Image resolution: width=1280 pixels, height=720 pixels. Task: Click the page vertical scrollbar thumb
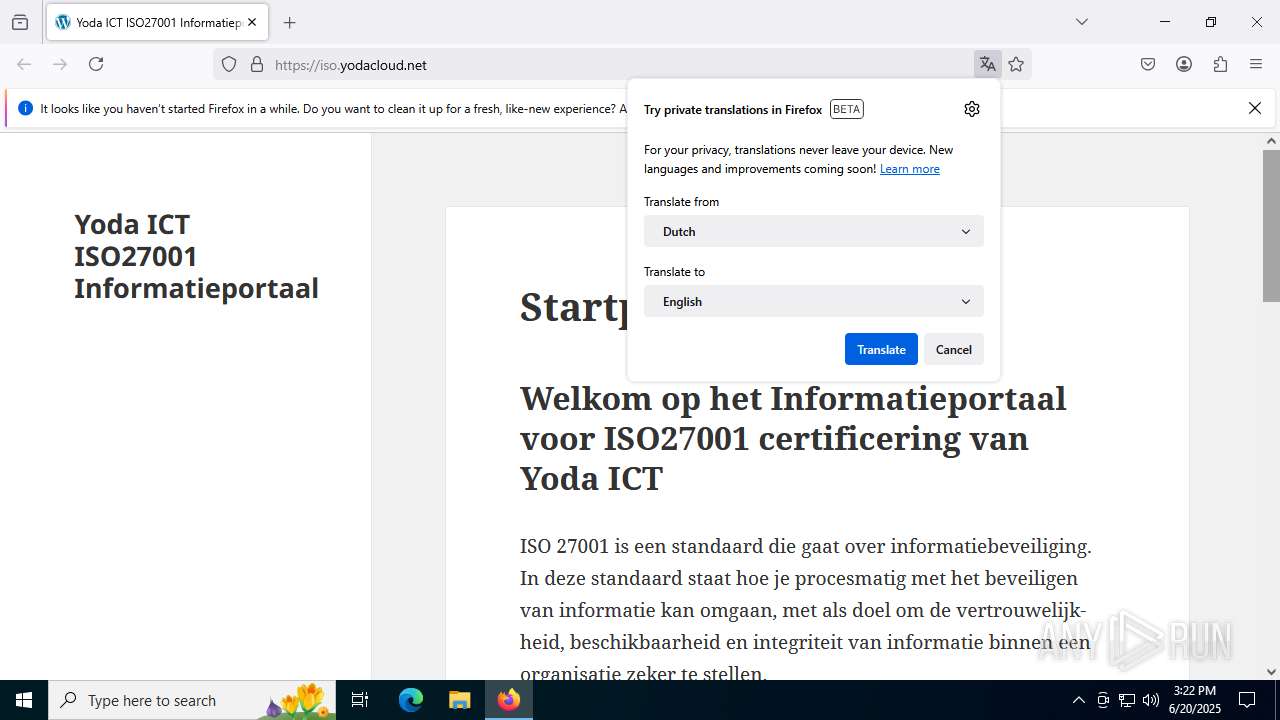pyautogui.click(x=1271, y=225)
